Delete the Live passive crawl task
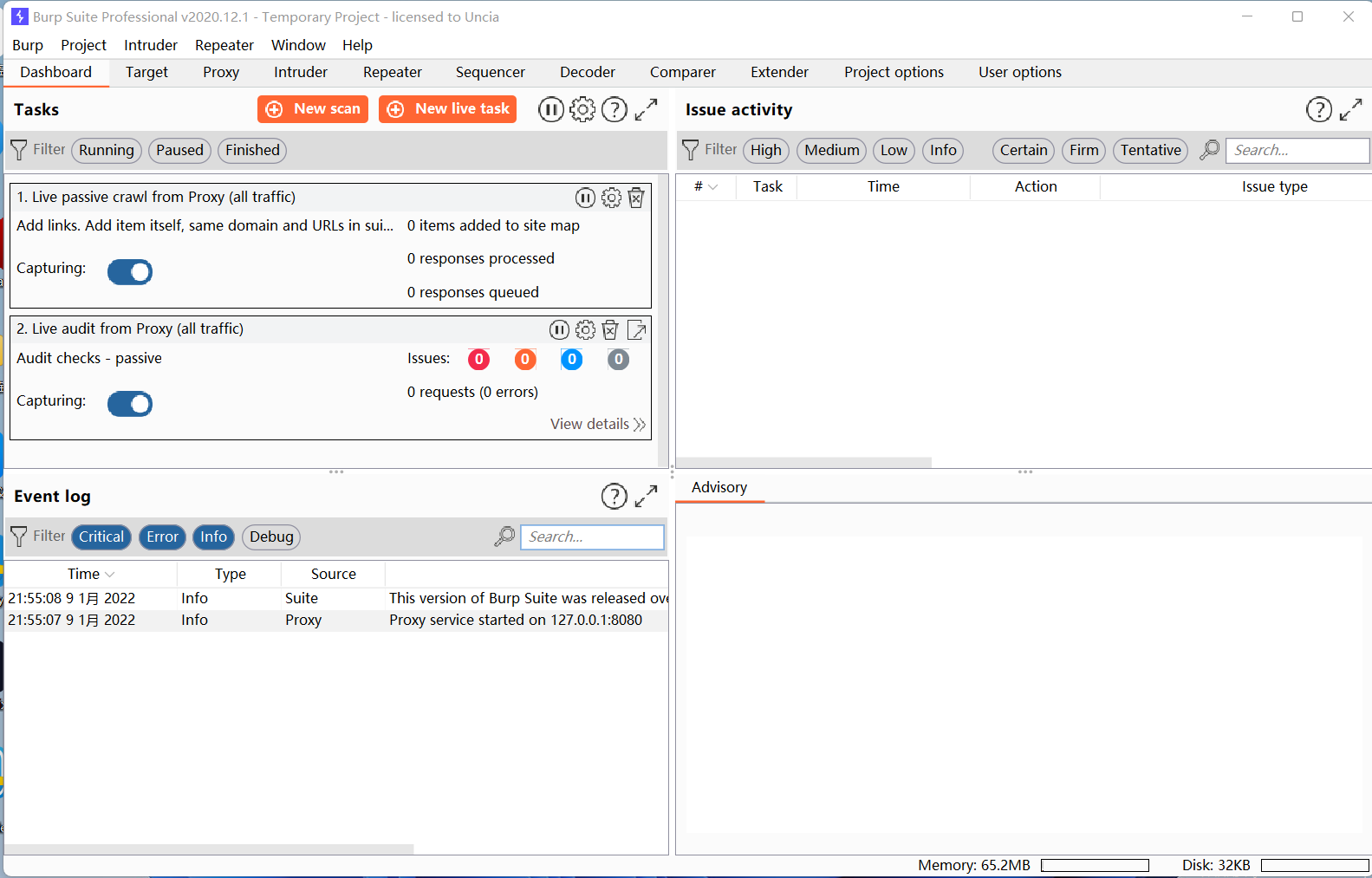Image resolution: width=1372 pixels, height=878 pixels. (x=636, y=198)
